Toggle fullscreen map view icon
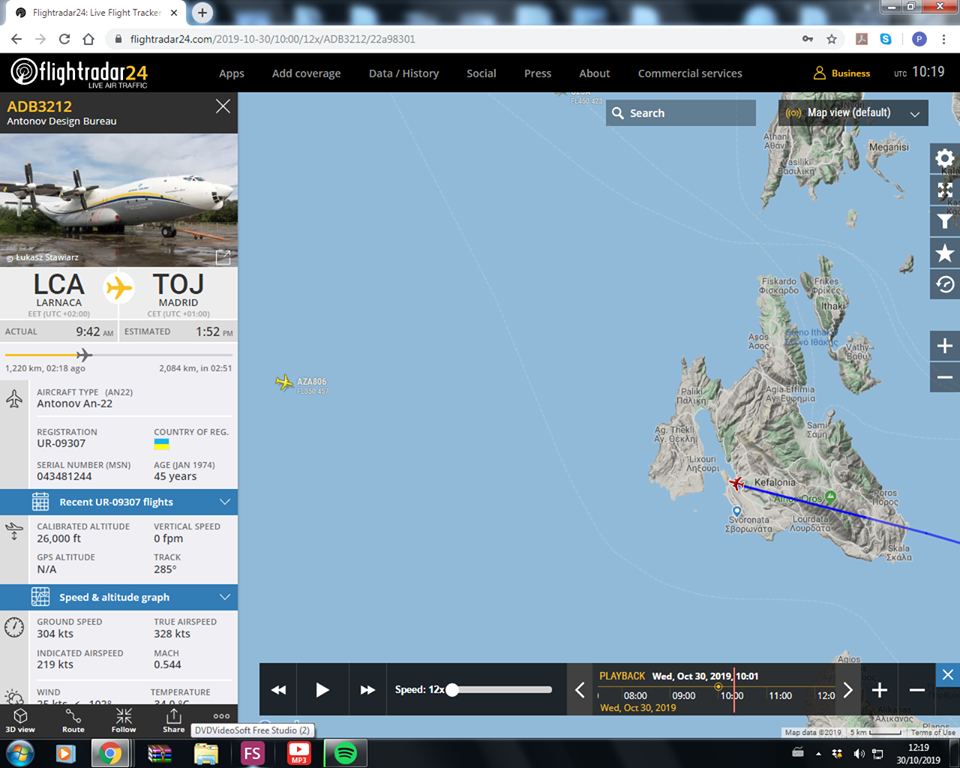This screenshot has width=960, height=768. [x=945, y=190]
